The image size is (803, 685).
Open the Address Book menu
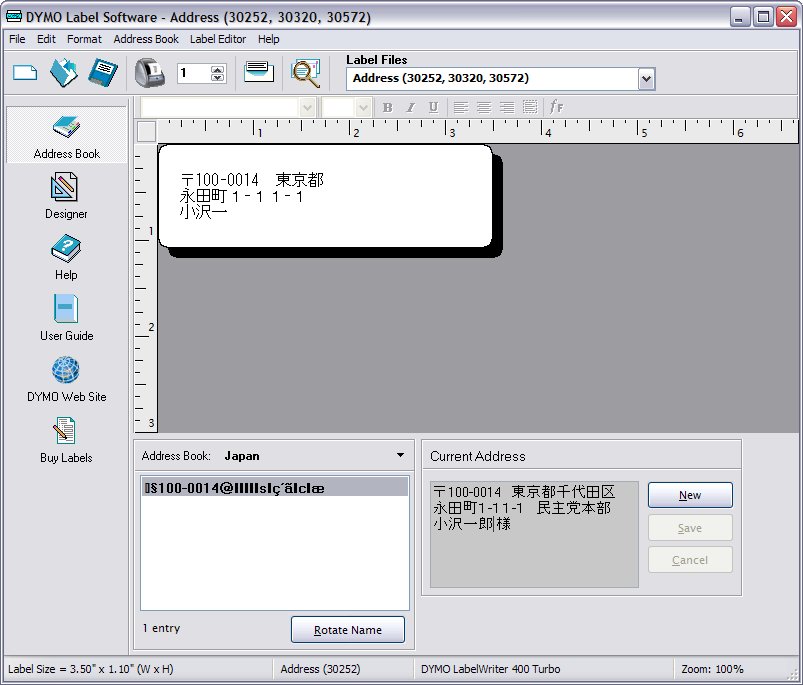point(146,39)
